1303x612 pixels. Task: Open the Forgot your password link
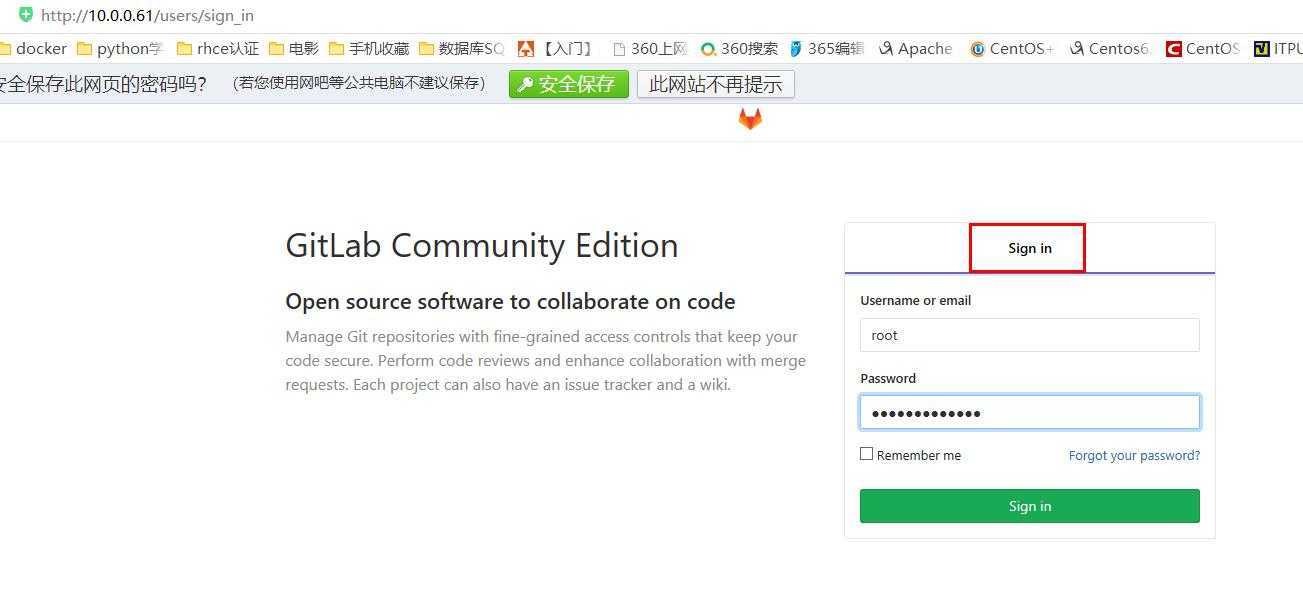pos(1134,455)
